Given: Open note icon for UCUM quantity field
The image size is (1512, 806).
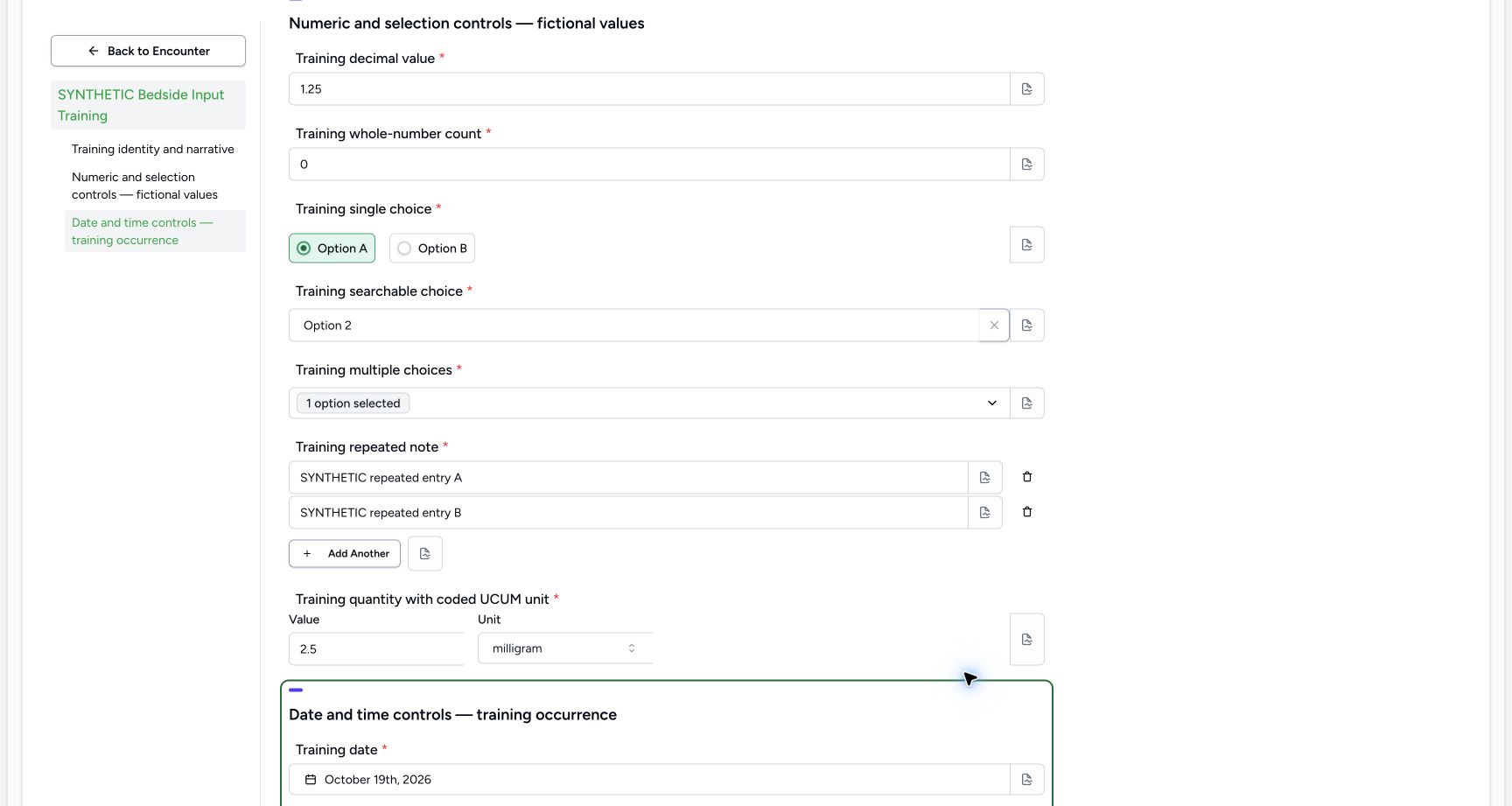Looking at the screenshot, I should click(1027, 640).
